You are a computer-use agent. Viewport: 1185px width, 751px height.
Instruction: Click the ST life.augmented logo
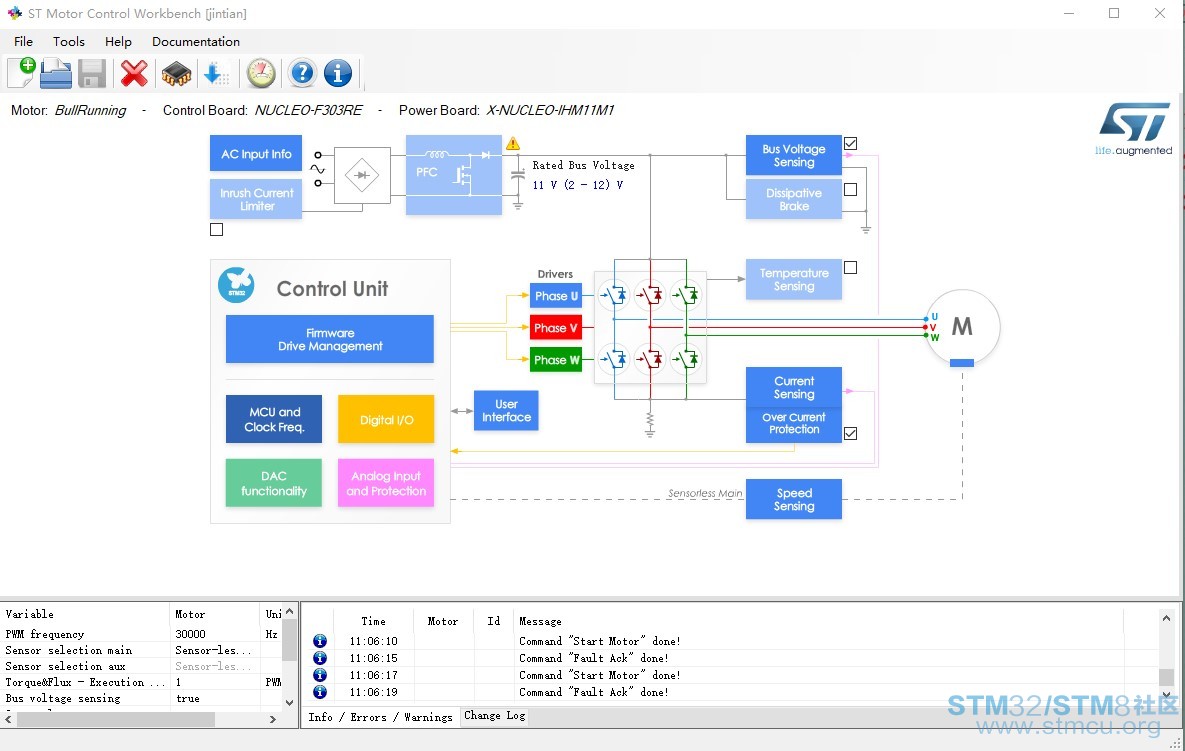tap(1134, 129)
